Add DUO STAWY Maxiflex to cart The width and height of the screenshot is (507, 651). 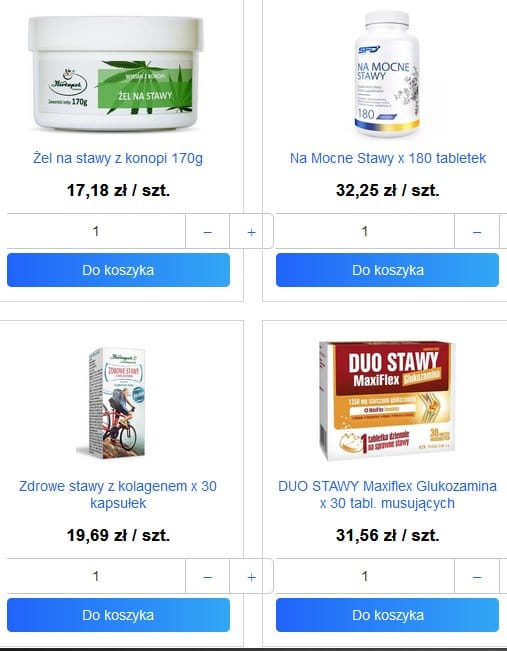pyautogui.click(x=387, y=615)
